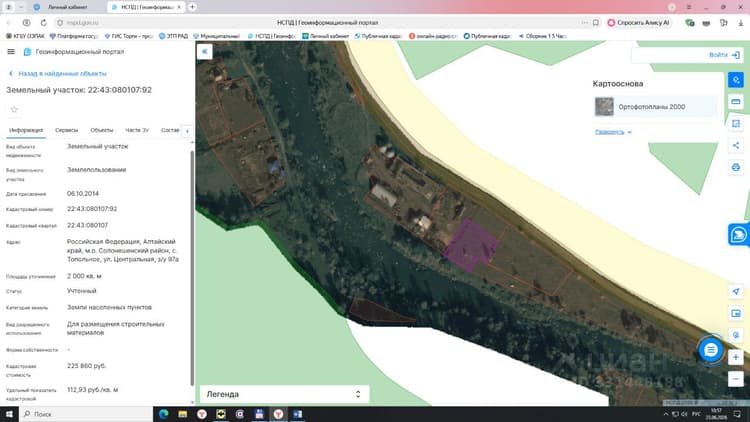
Task: Expand the Развернуть basemap list
Action: pyautogui.click(x=613, y=132)
